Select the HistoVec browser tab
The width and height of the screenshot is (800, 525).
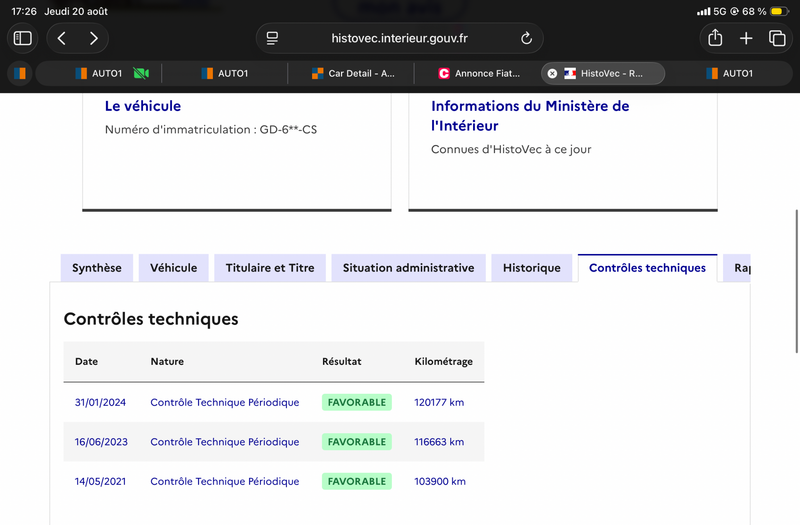(603, 73)
